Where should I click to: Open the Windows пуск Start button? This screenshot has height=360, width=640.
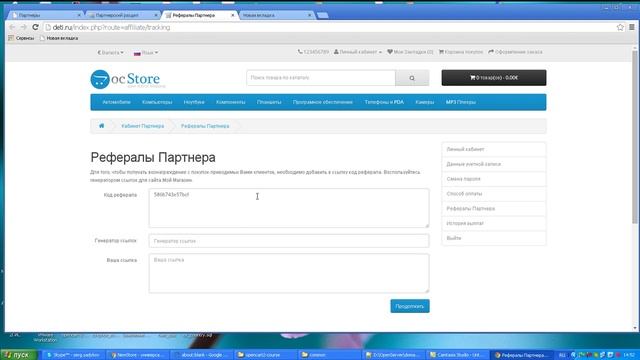[19, 355]
